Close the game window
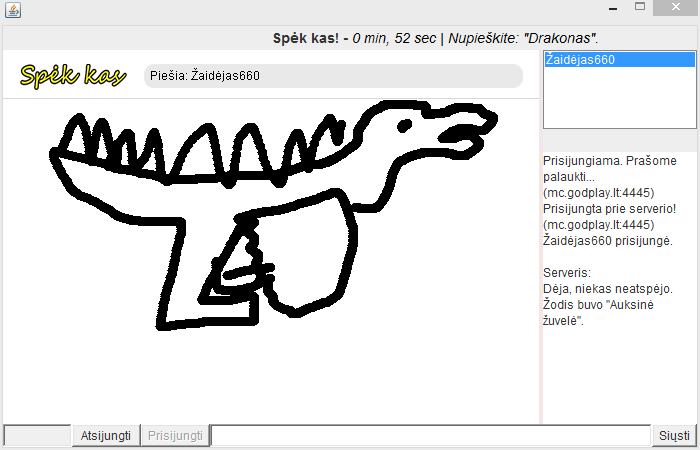The width and height of the screenshot is (700, 450). click(x=676, y=7)
